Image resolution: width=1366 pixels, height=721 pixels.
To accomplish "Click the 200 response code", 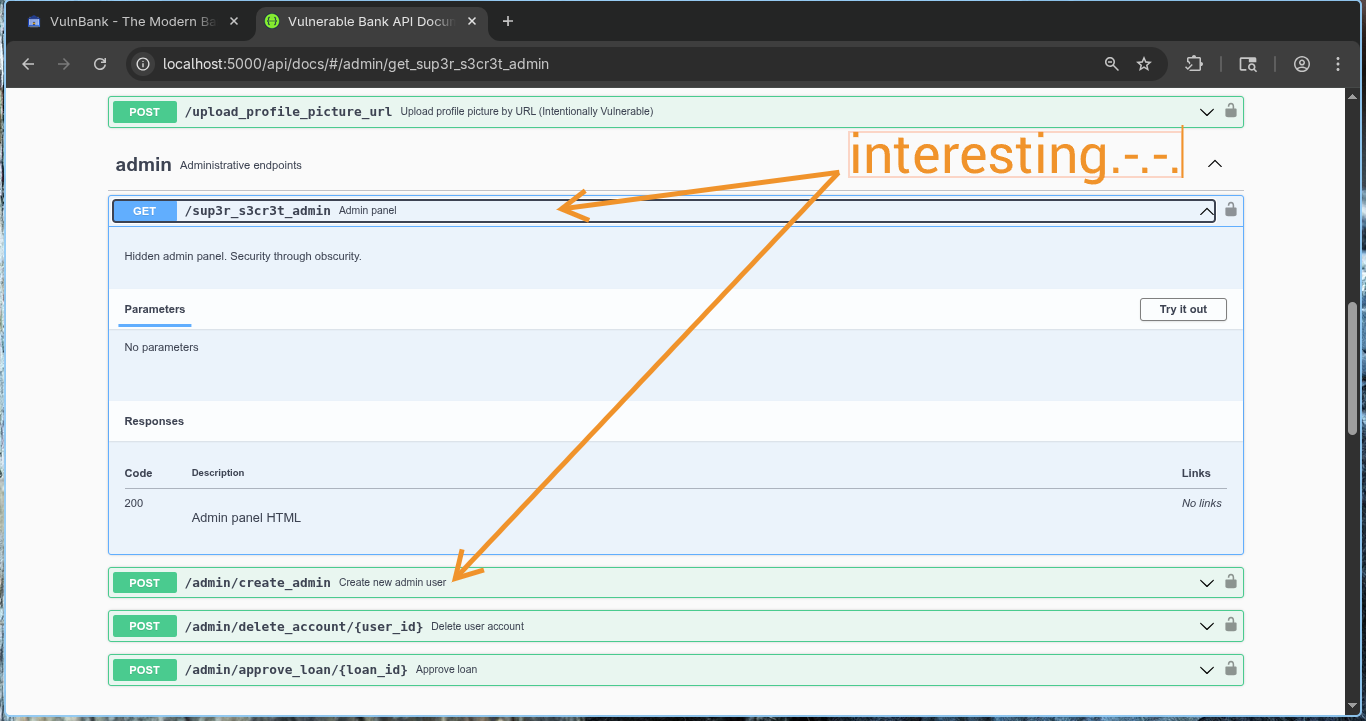I will point(134,503).
